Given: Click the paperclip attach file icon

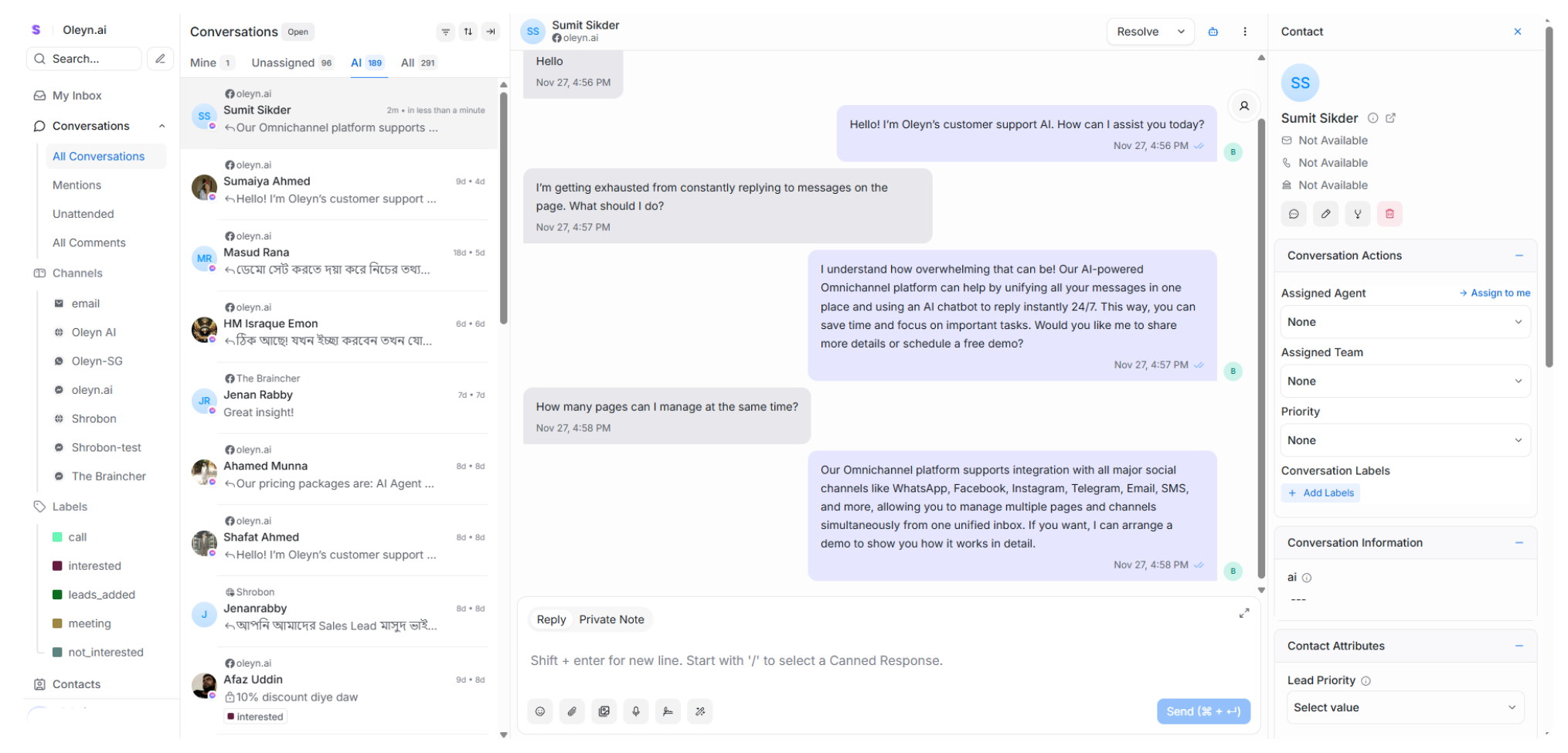Looking at the screenshot, I should 572,711.
